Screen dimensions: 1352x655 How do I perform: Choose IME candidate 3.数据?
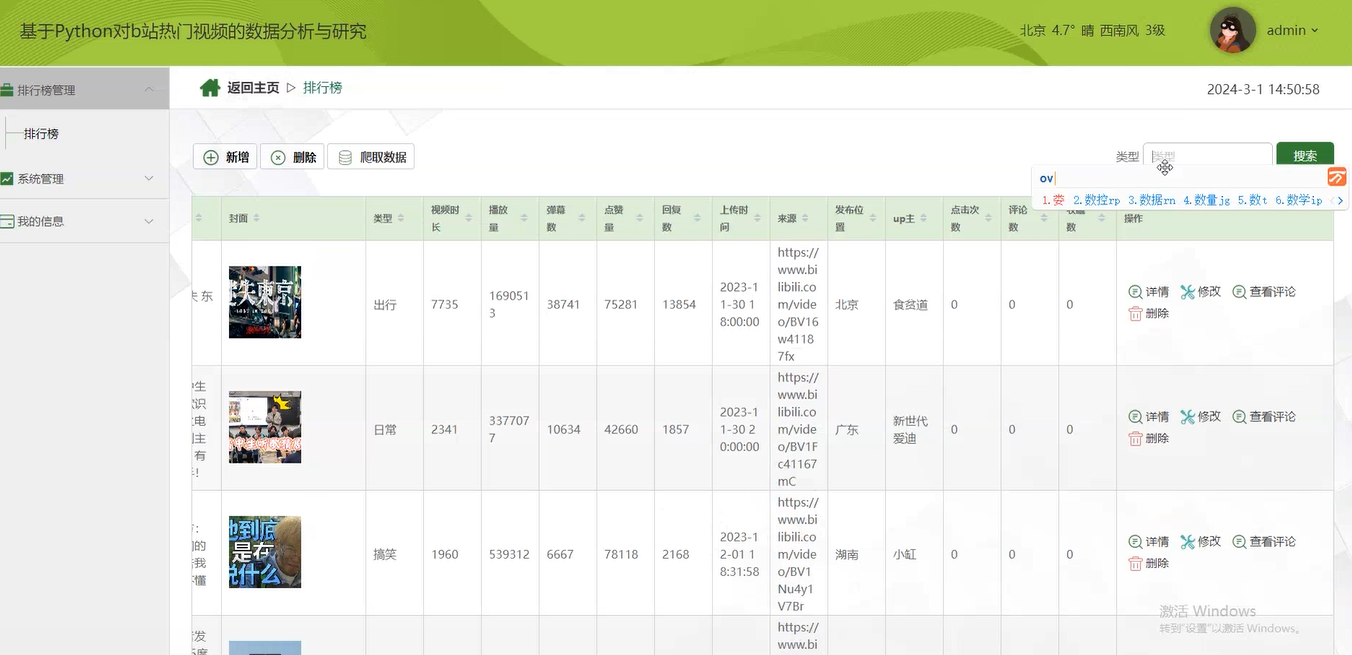[x=1151, y=200]
